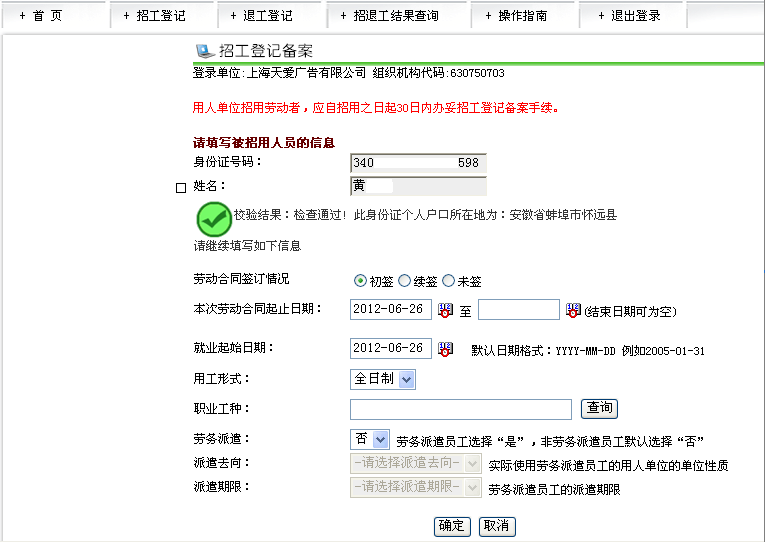
Task: Expand the 用工形式 全日制 dropdown
Action: [x=382, y=379]
